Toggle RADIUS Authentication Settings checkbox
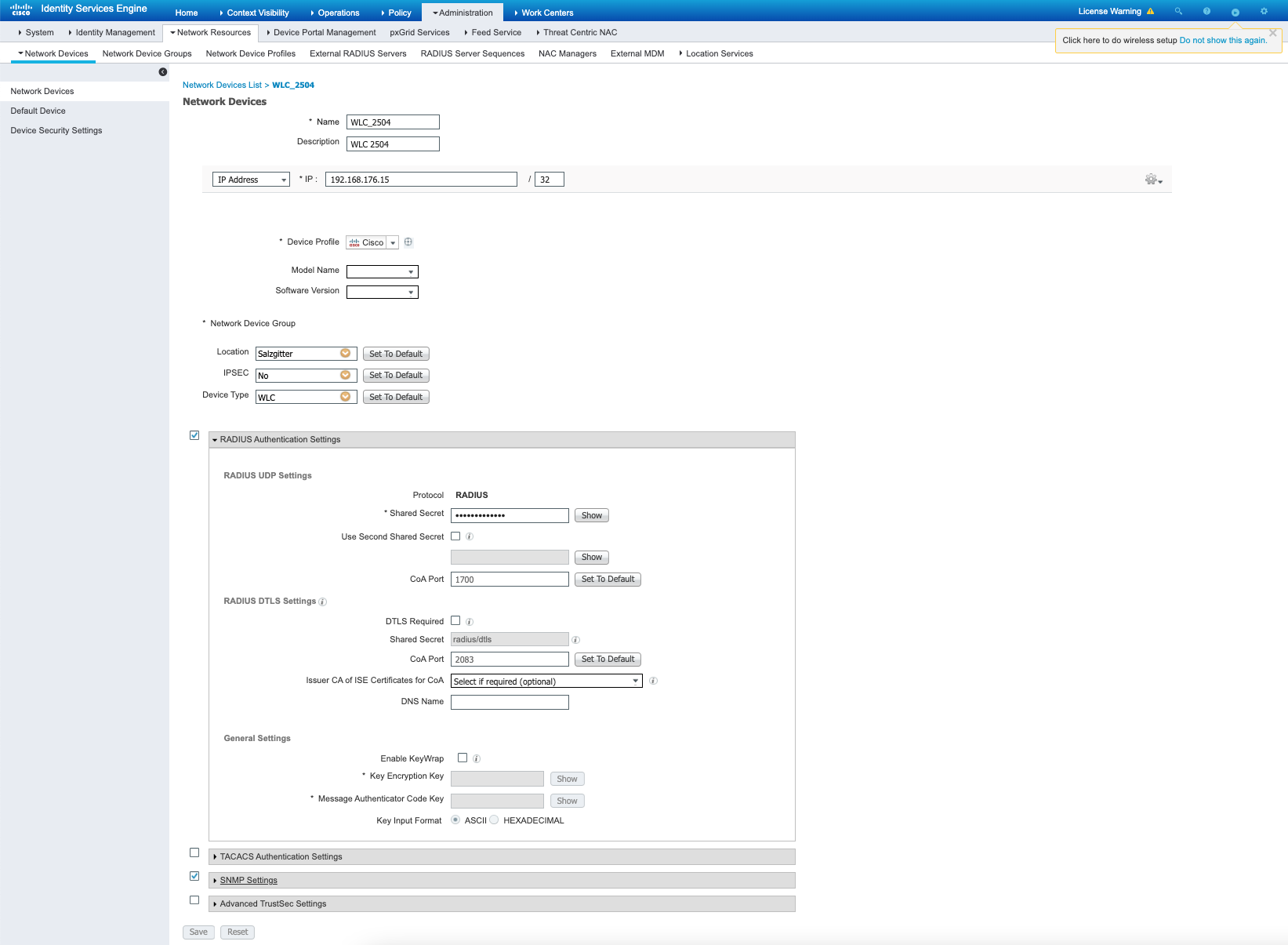Screen dimensions: 1288x945 194,435
